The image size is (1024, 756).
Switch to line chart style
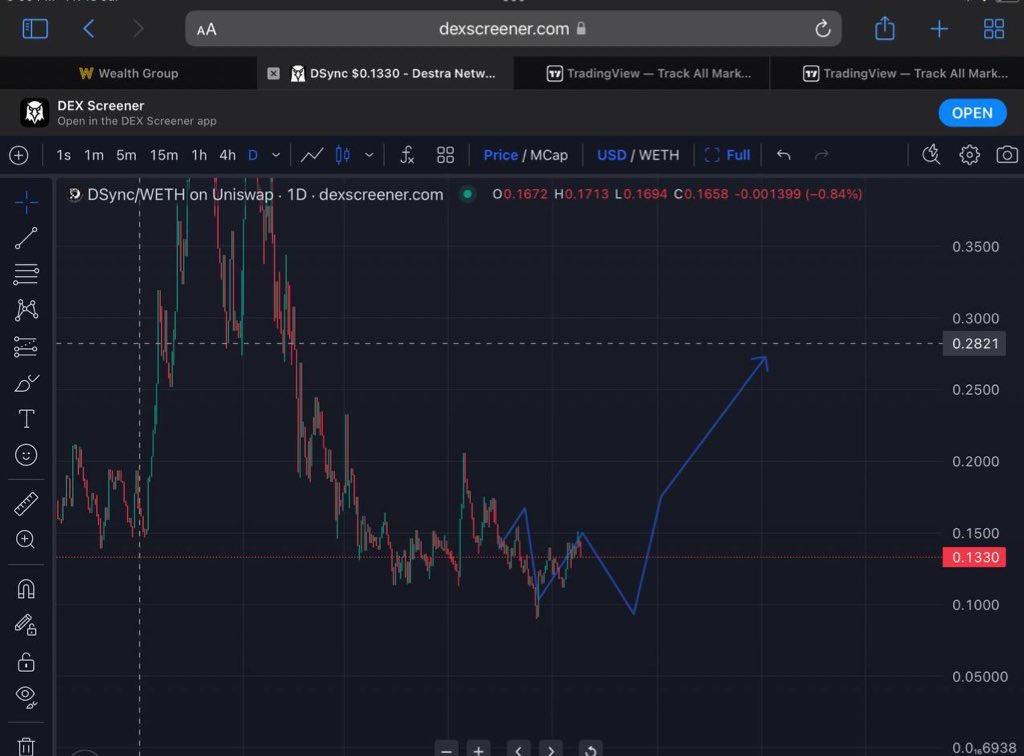click(x=312, y=155)
